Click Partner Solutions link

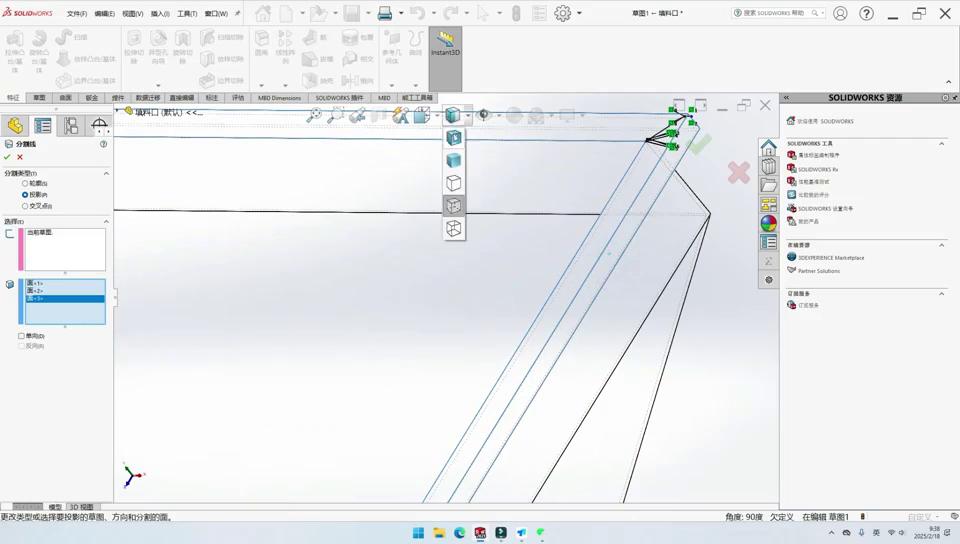818,271
